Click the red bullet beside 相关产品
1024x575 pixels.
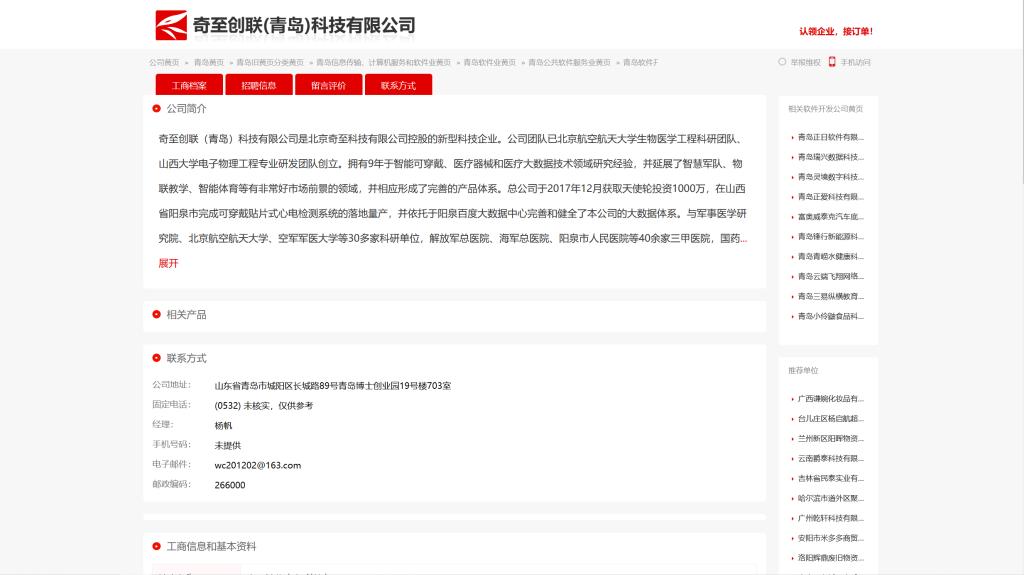[157, 315]
